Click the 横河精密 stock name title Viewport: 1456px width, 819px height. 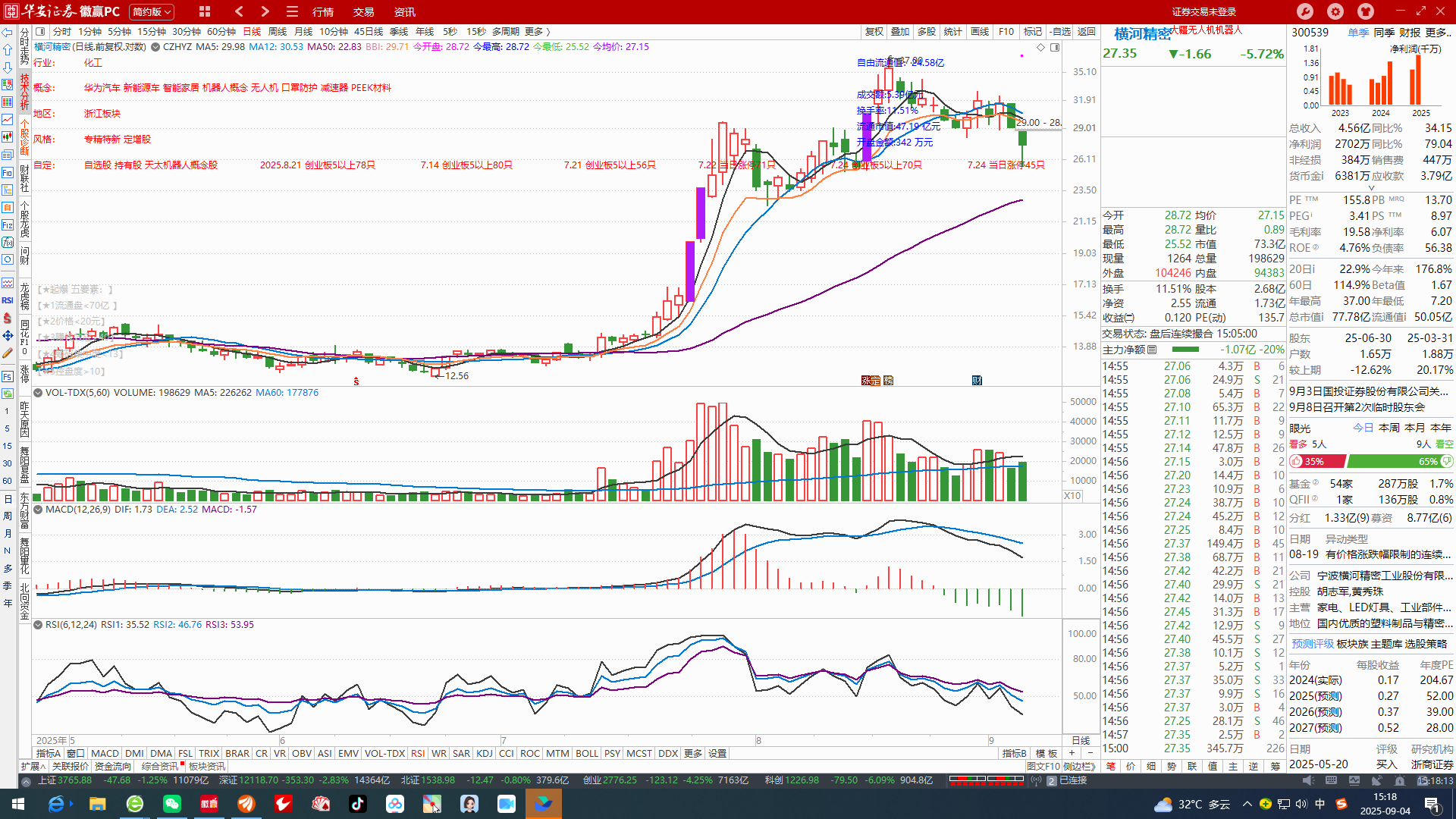pos(1141,34)
